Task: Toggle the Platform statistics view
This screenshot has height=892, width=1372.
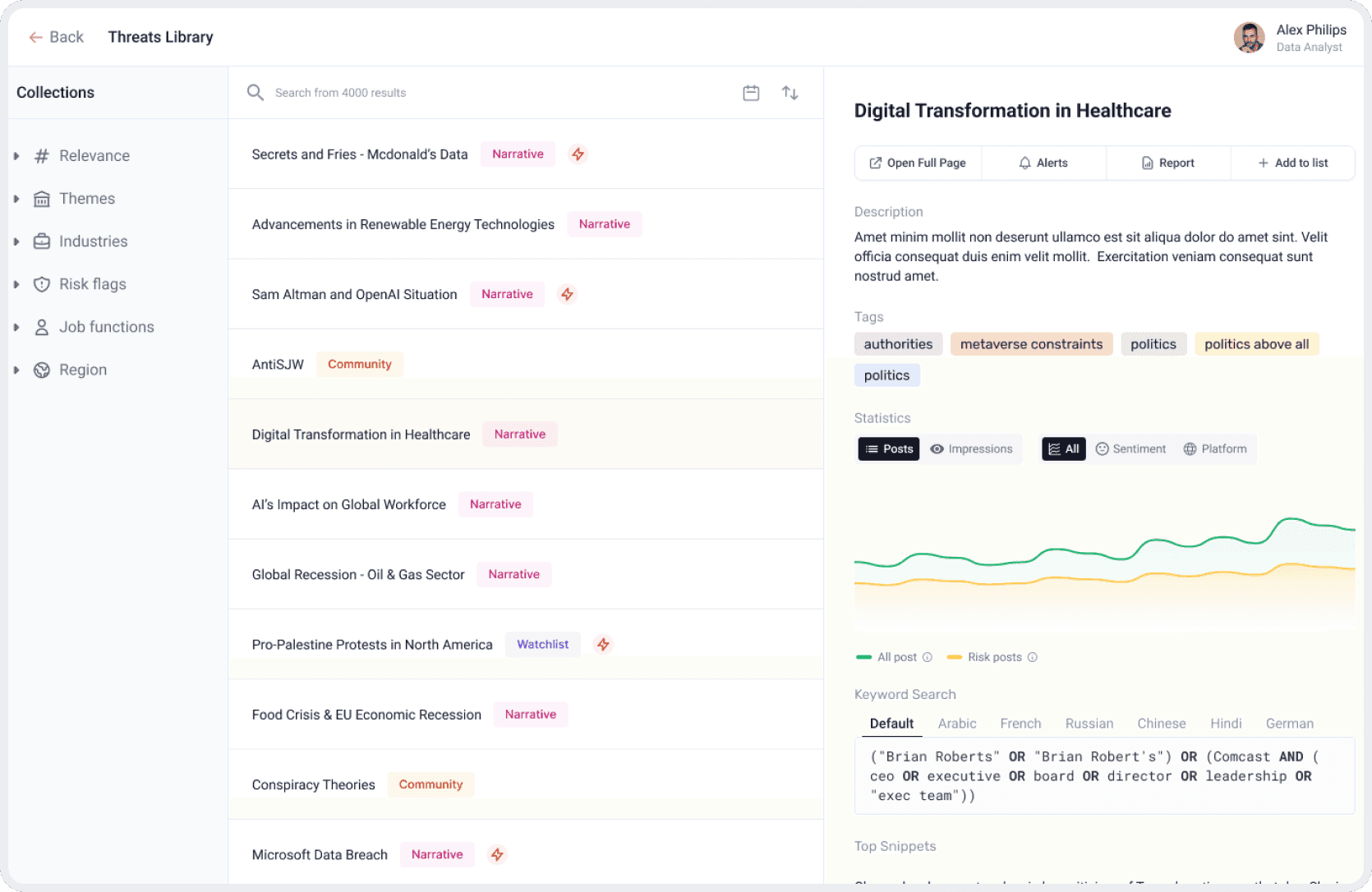Action: click(x=1215, y=448)
